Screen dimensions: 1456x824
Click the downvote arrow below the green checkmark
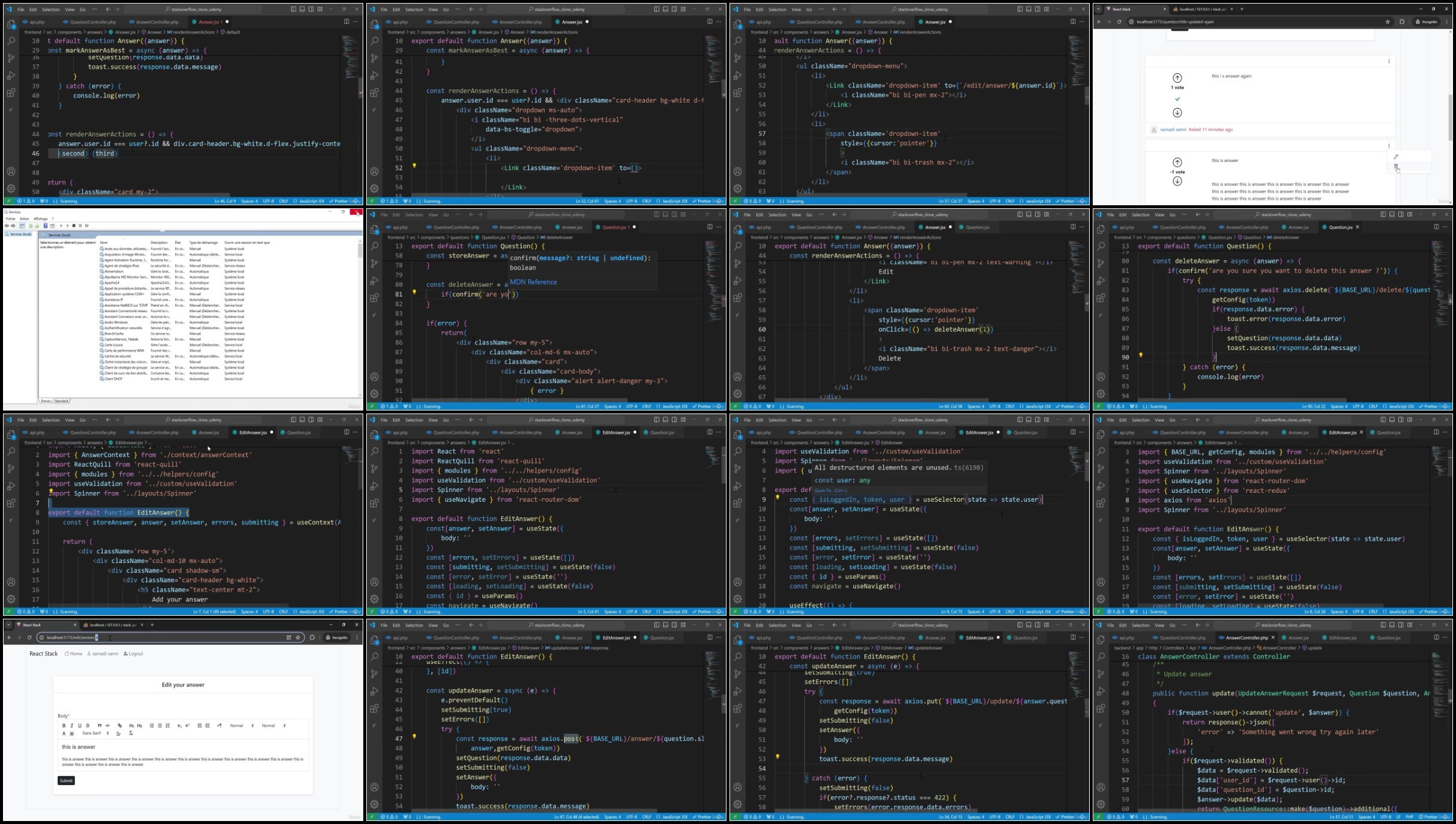[1177, 113]
